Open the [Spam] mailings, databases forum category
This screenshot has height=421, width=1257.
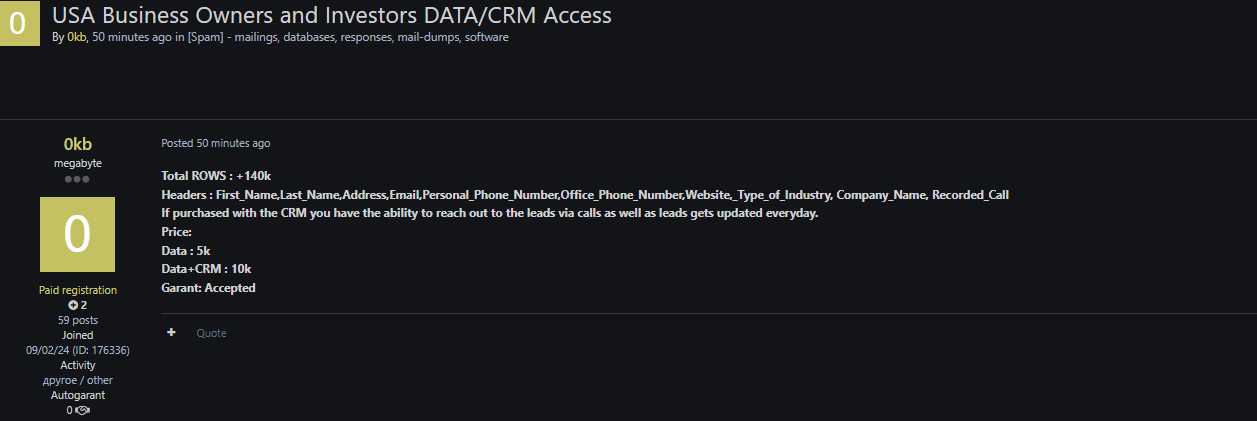pyautogui.click(x=348, y=37)
